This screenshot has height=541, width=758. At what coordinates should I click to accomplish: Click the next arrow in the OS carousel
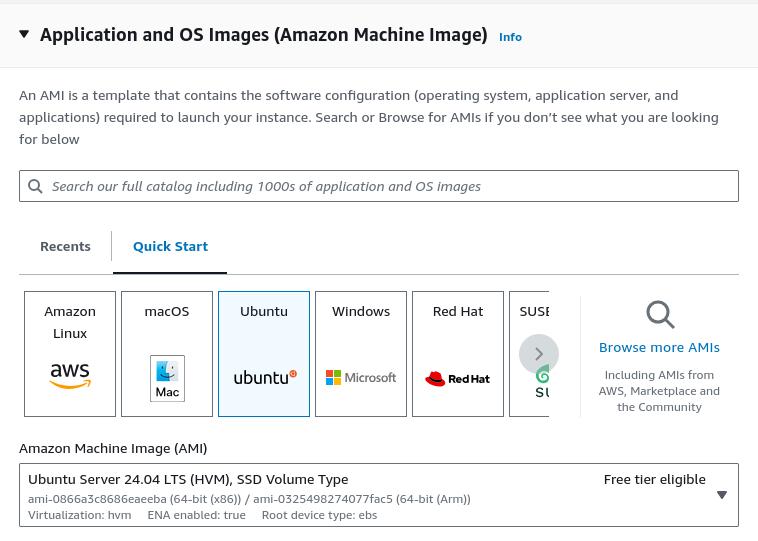tap(539, 354)
